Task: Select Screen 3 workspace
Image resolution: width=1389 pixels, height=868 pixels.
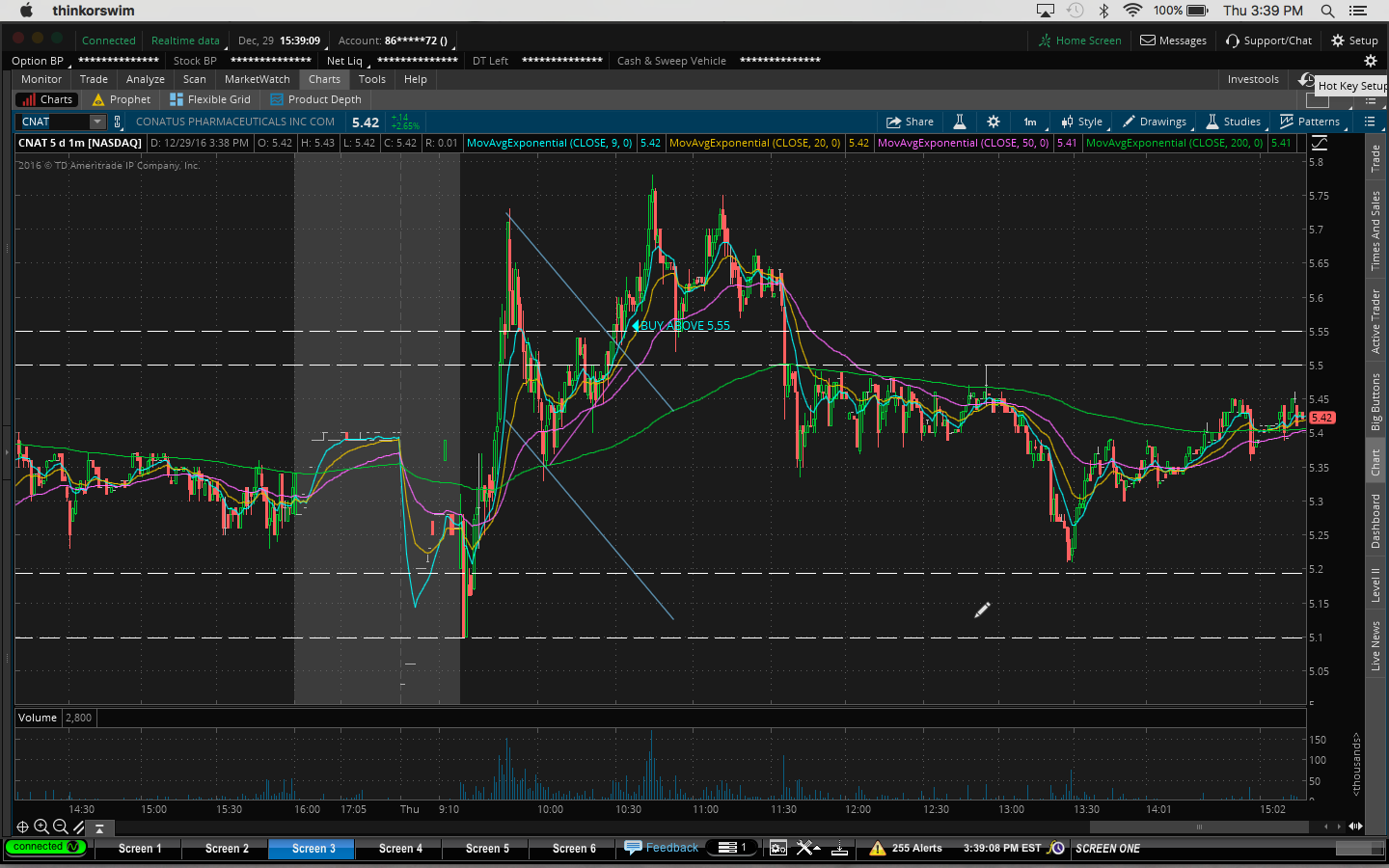Action: point(313,849)
